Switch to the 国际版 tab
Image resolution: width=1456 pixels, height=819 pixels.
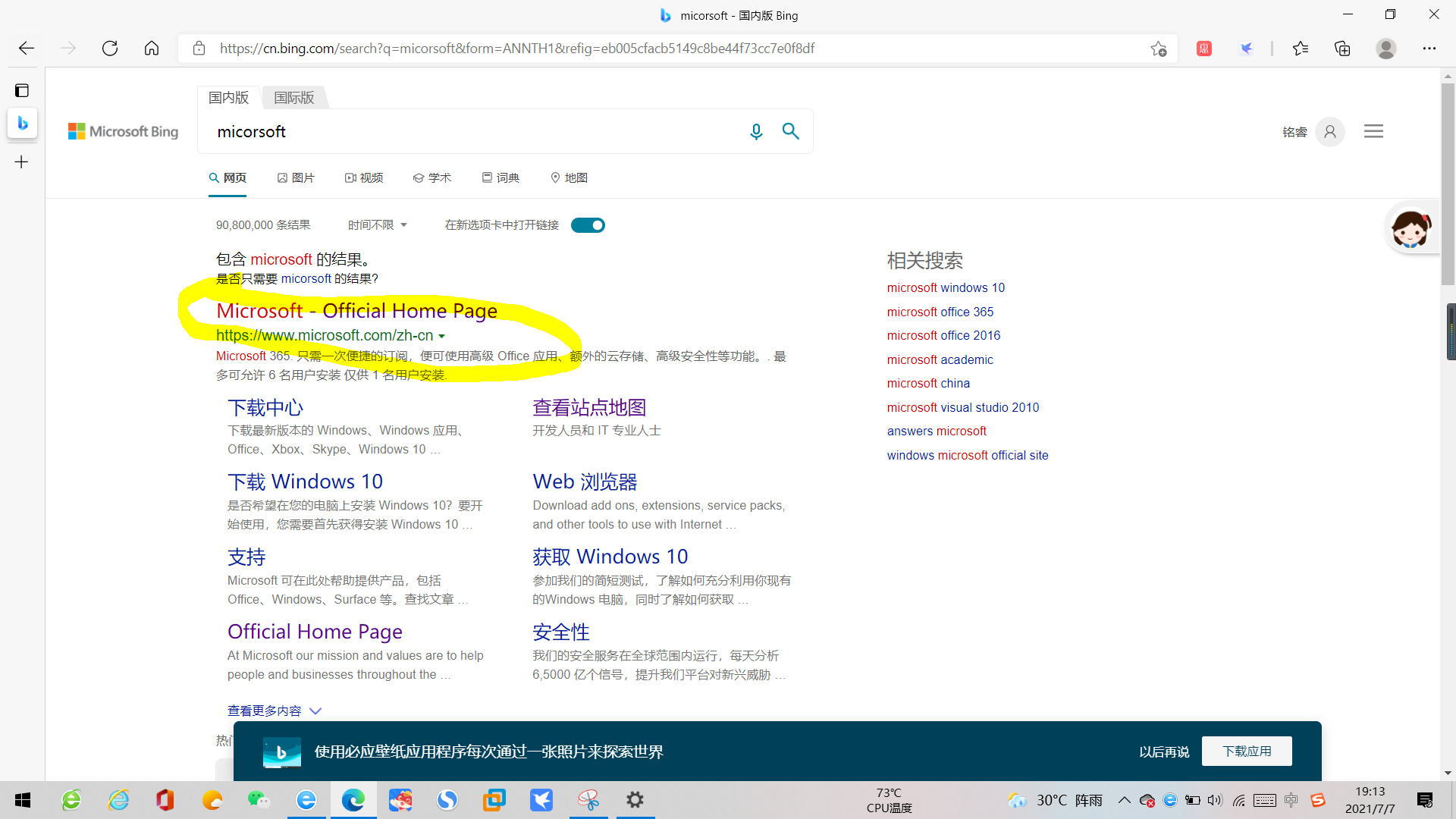[x=294, y=97]
